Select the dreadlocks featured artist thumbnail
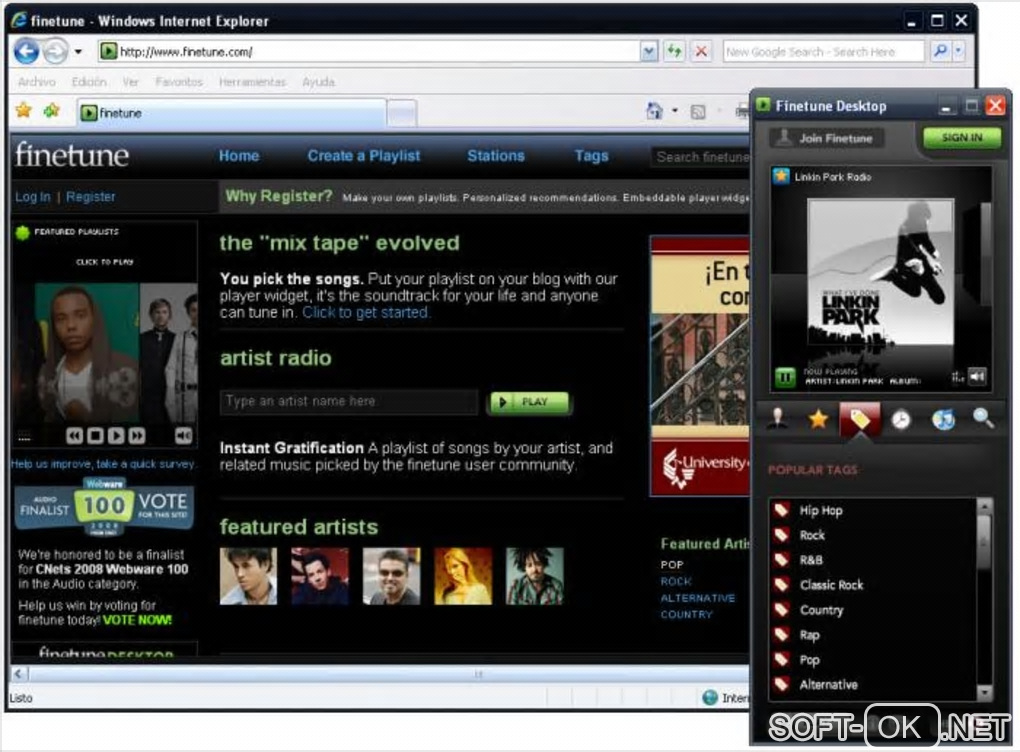Viewport: 1020px width, 752px height. click(534, 576)
